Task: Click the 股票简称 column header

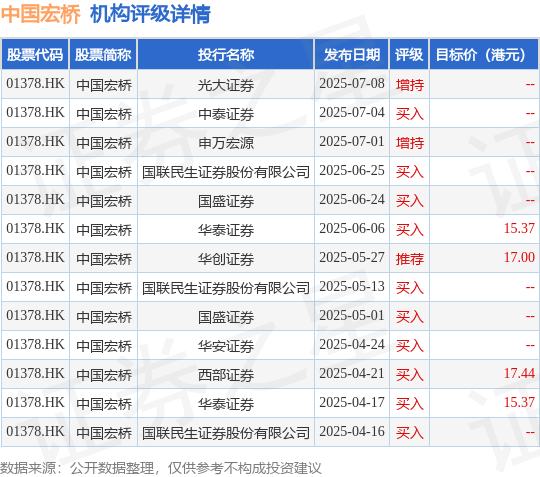Action: 103,55
